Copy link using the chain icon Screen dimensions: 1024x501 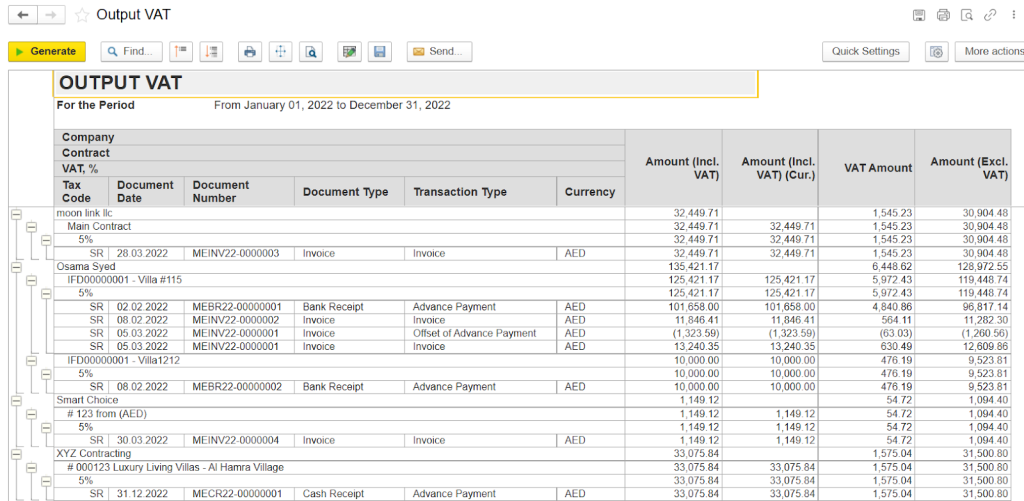click(x=990, y=15)
